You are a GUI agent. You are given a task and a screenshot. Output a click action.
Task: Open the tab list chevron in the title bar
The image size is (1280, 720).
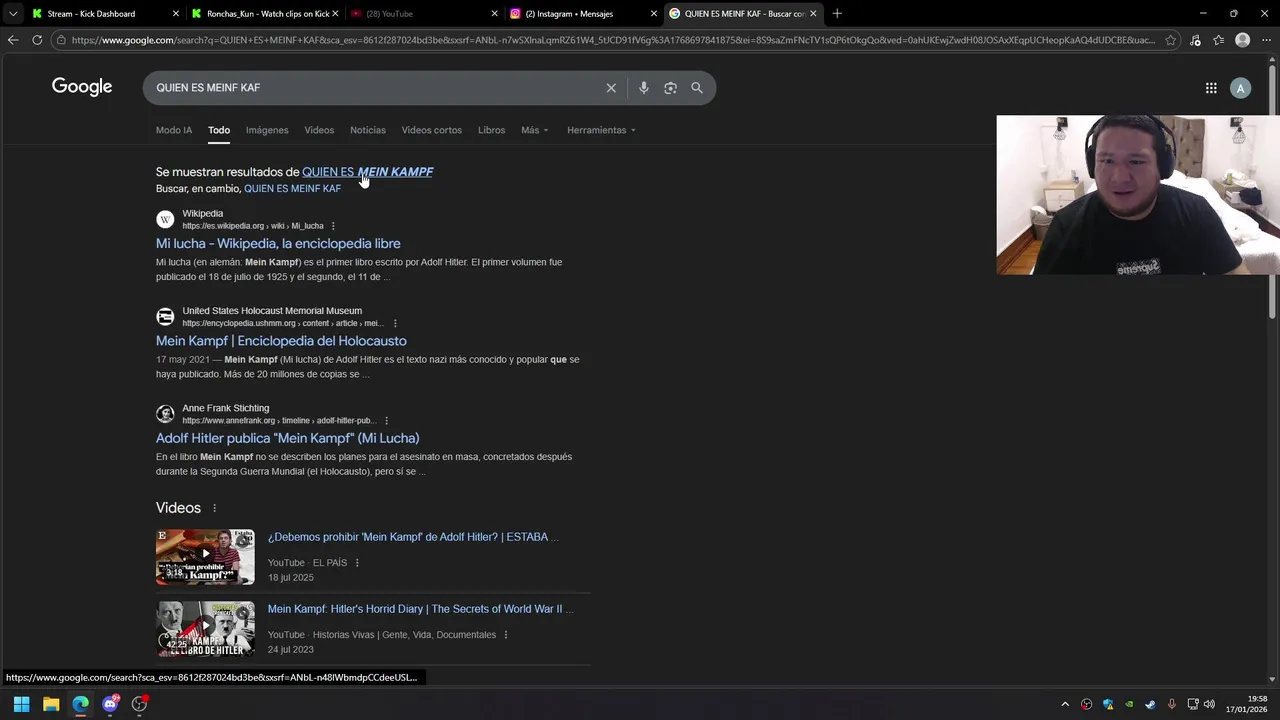point(13,14)
